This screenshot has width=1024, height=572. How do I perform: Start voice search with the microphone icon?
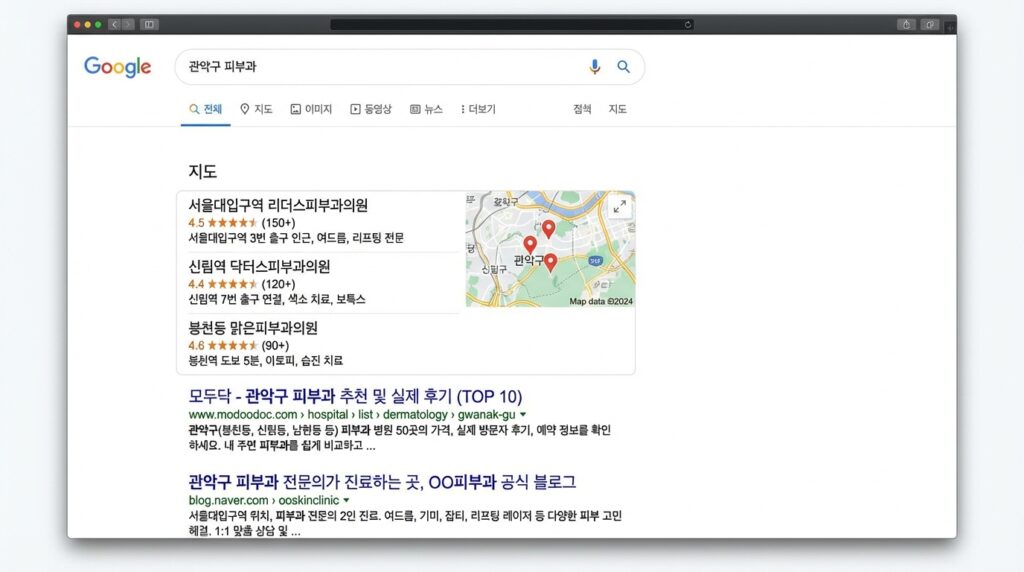[594, 67]
